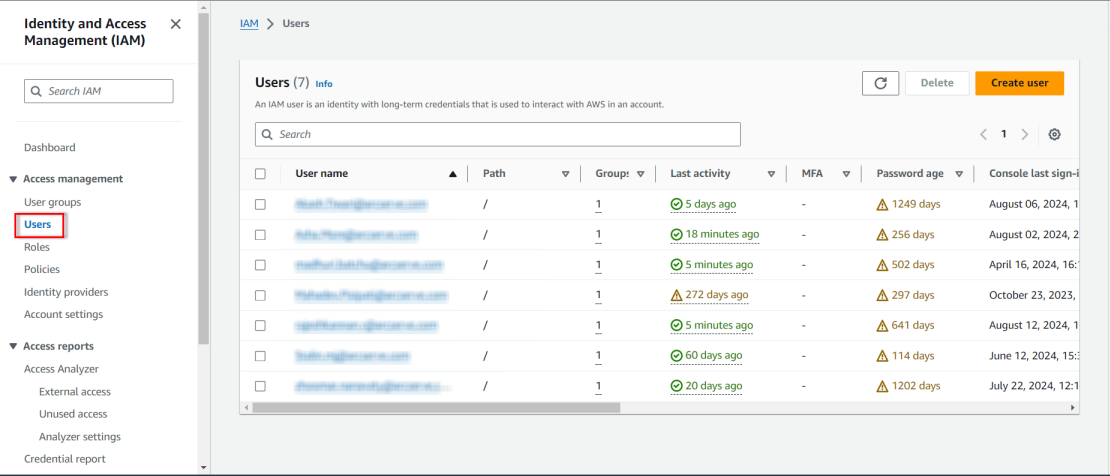Click sidebar scrollbar down arrow
This screenshot has width=1110, height=476.
click(x=204, y=467)
